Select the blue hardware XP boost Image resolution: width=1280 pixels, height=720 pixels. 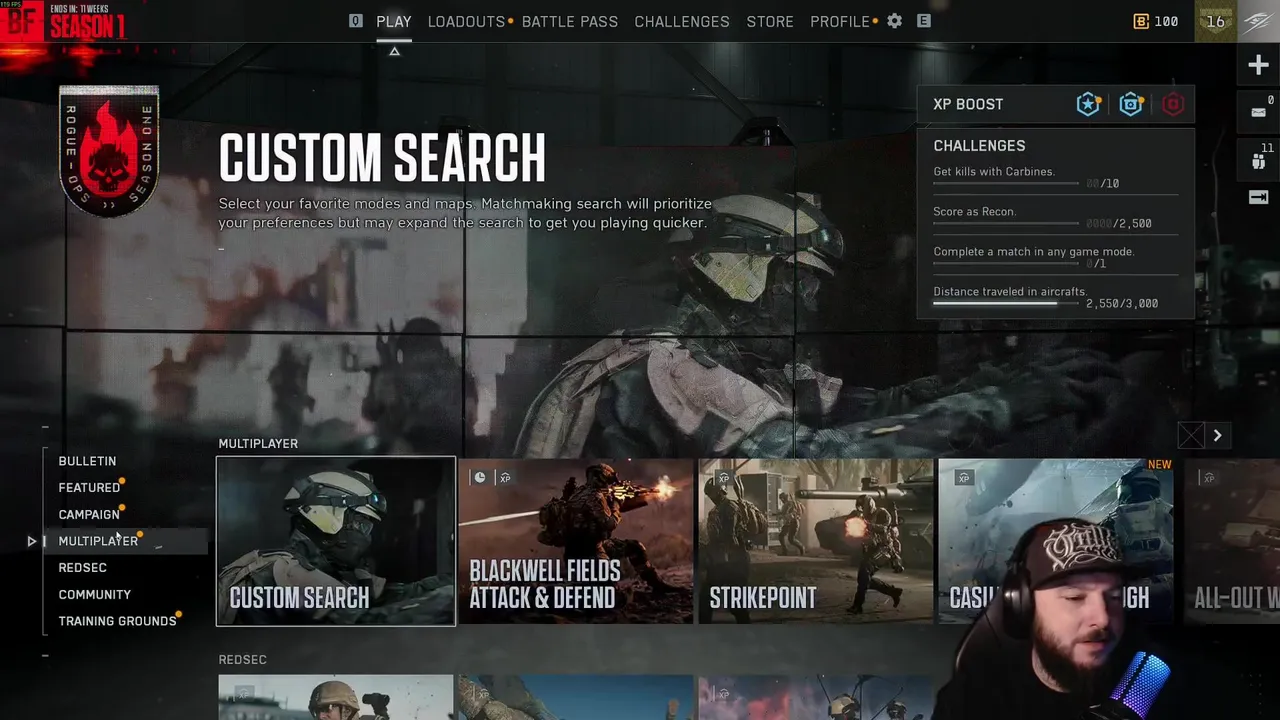click(1131, 104)
